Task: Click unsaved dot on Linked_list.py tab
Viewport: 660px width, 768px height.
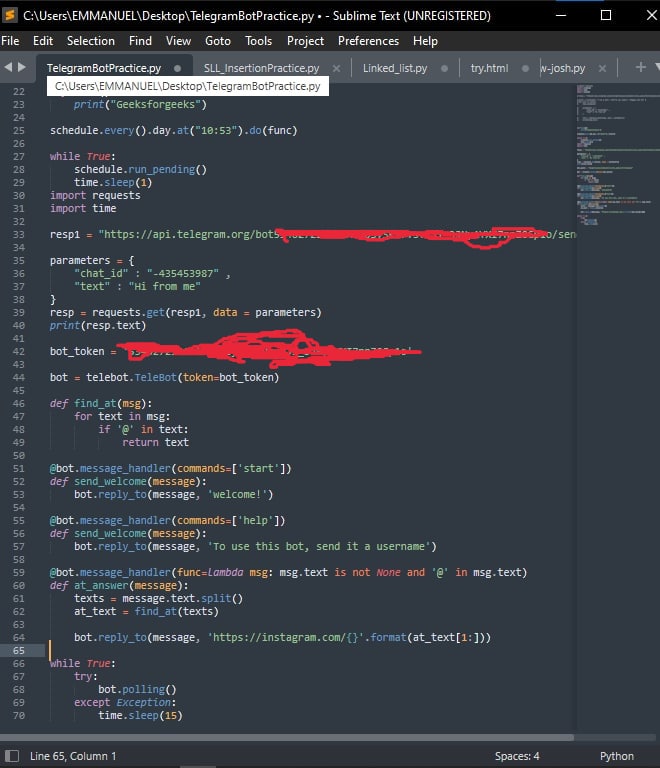Action: [x=444, y=69]
